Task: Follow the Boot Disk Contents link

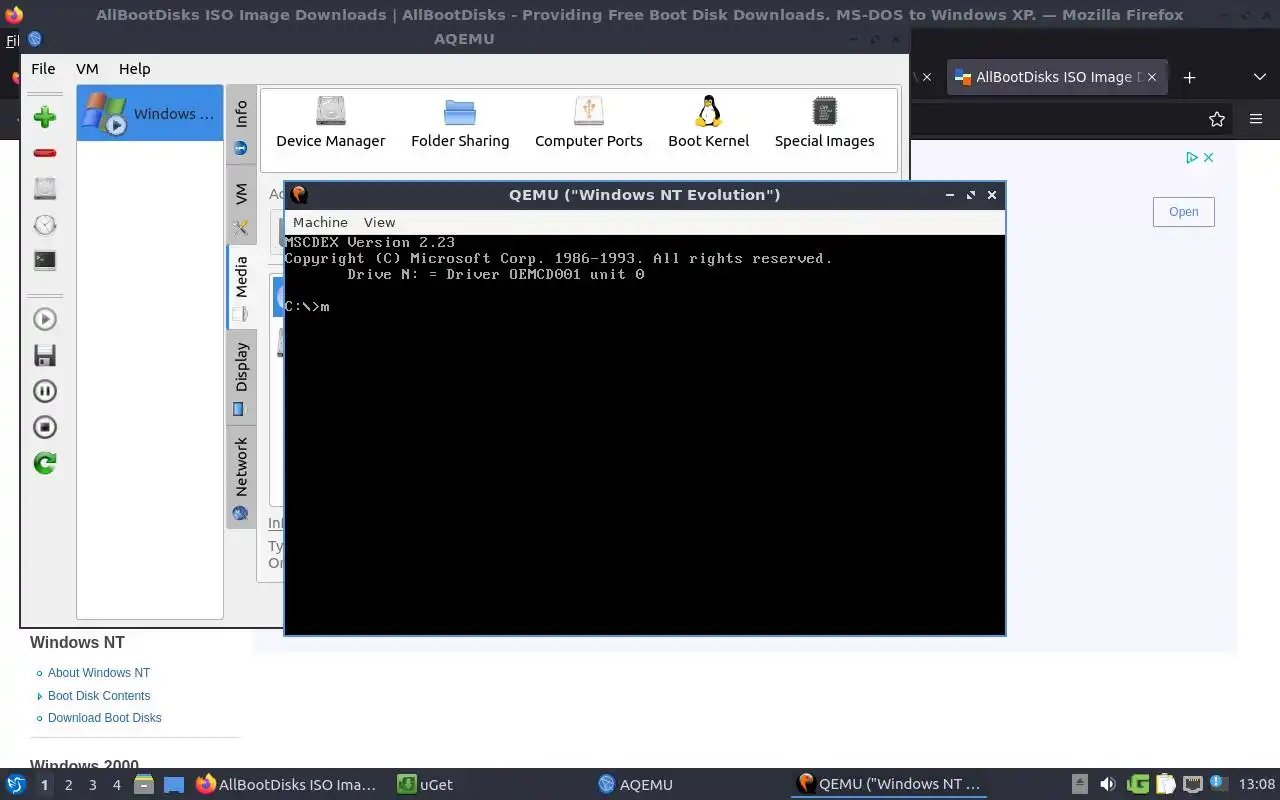Action: [99, 696]
